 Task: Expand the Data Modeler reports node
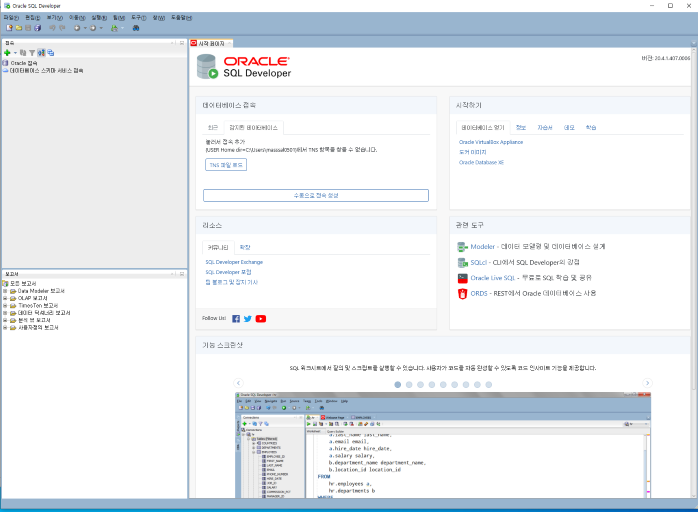5,291
